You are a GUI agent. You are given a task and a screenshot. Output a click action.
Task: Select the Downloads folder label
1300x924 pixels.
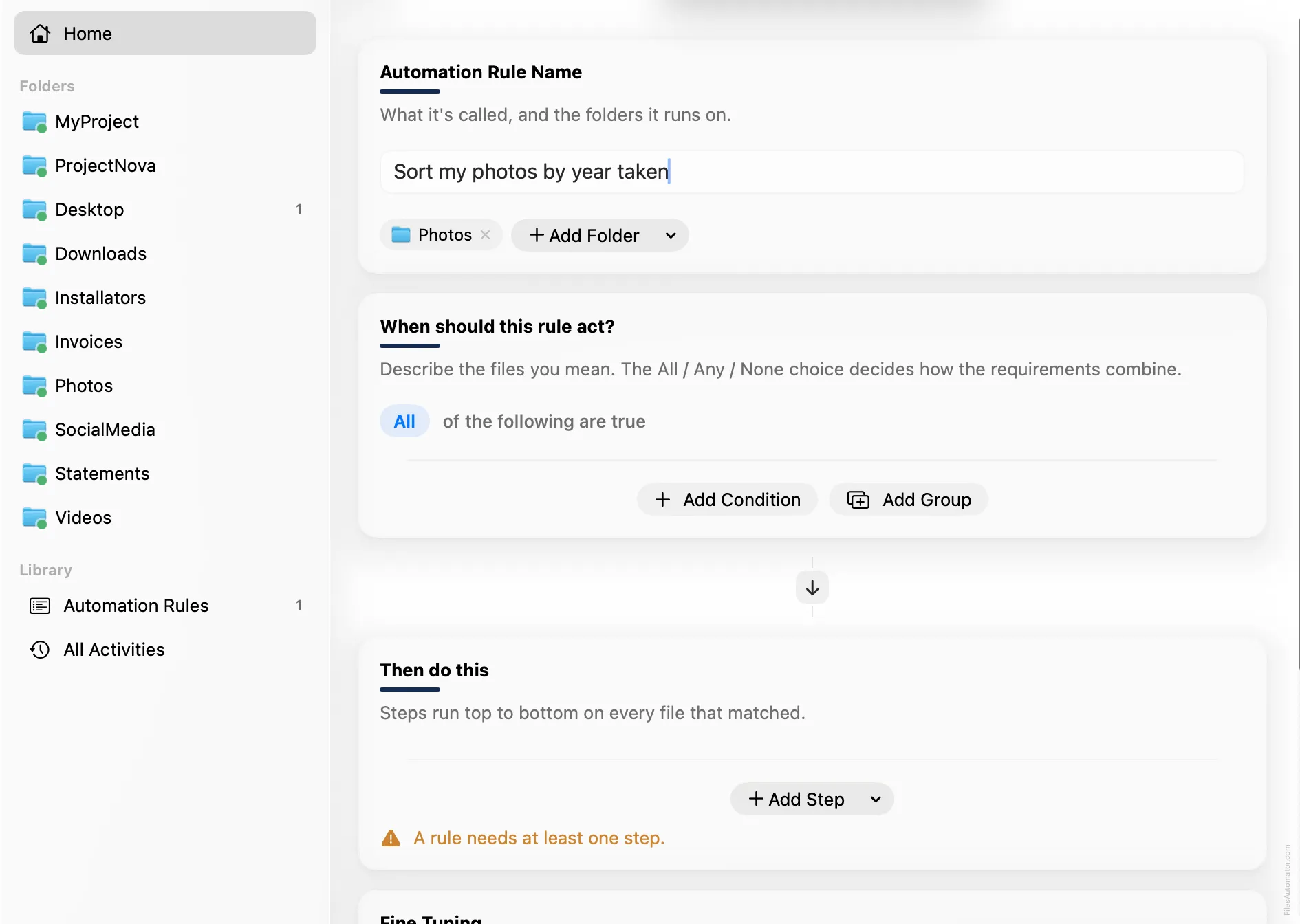(x=100, y=254)
